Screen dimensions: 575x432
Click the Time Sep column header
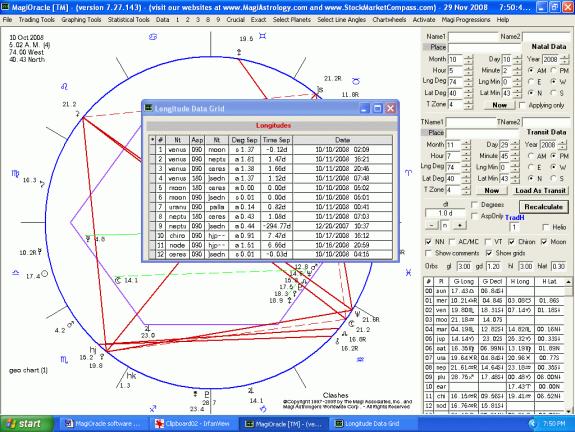click(276, 140)
